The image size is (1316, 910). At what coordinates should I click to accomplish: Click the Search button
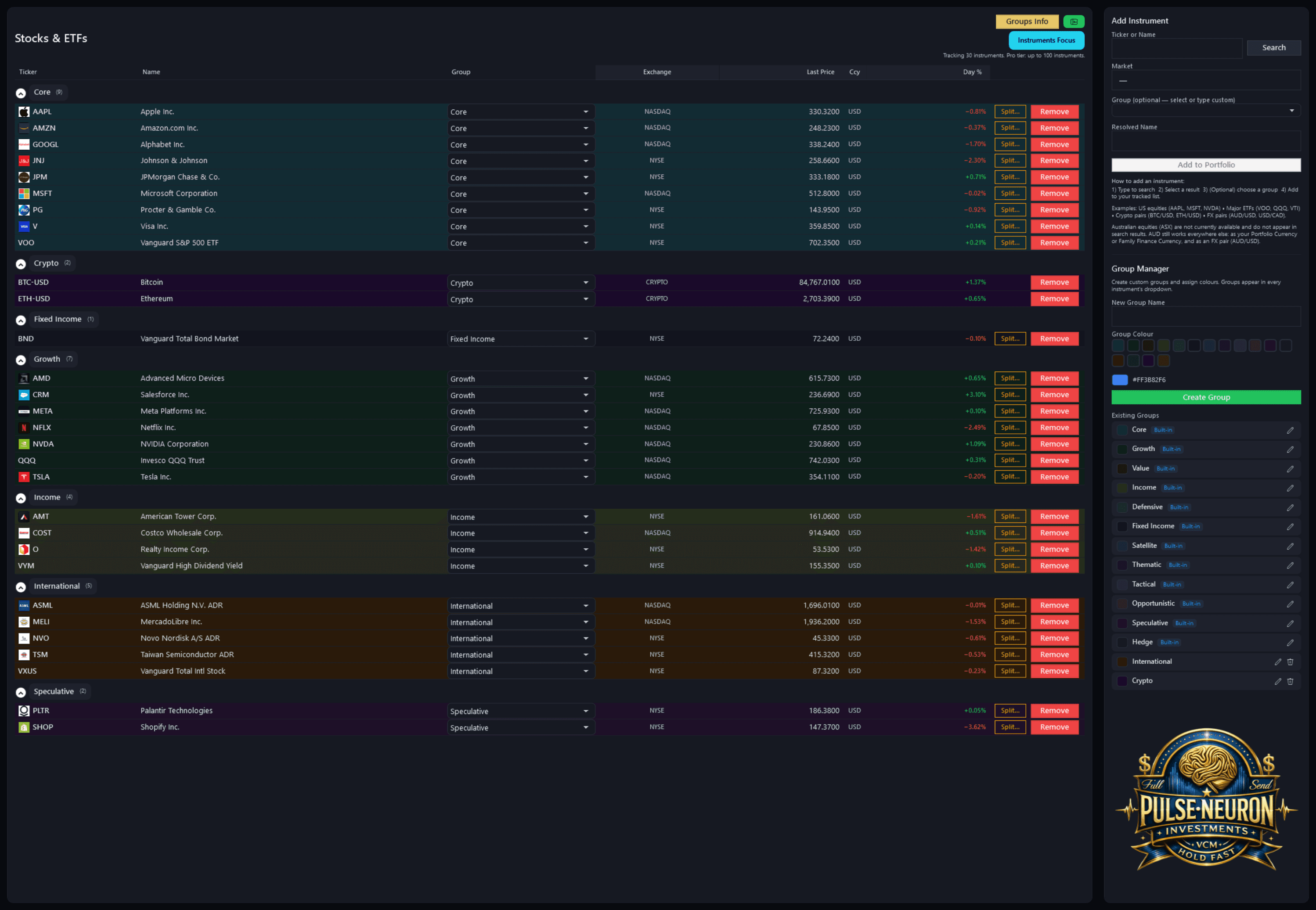click(1273, 48)
